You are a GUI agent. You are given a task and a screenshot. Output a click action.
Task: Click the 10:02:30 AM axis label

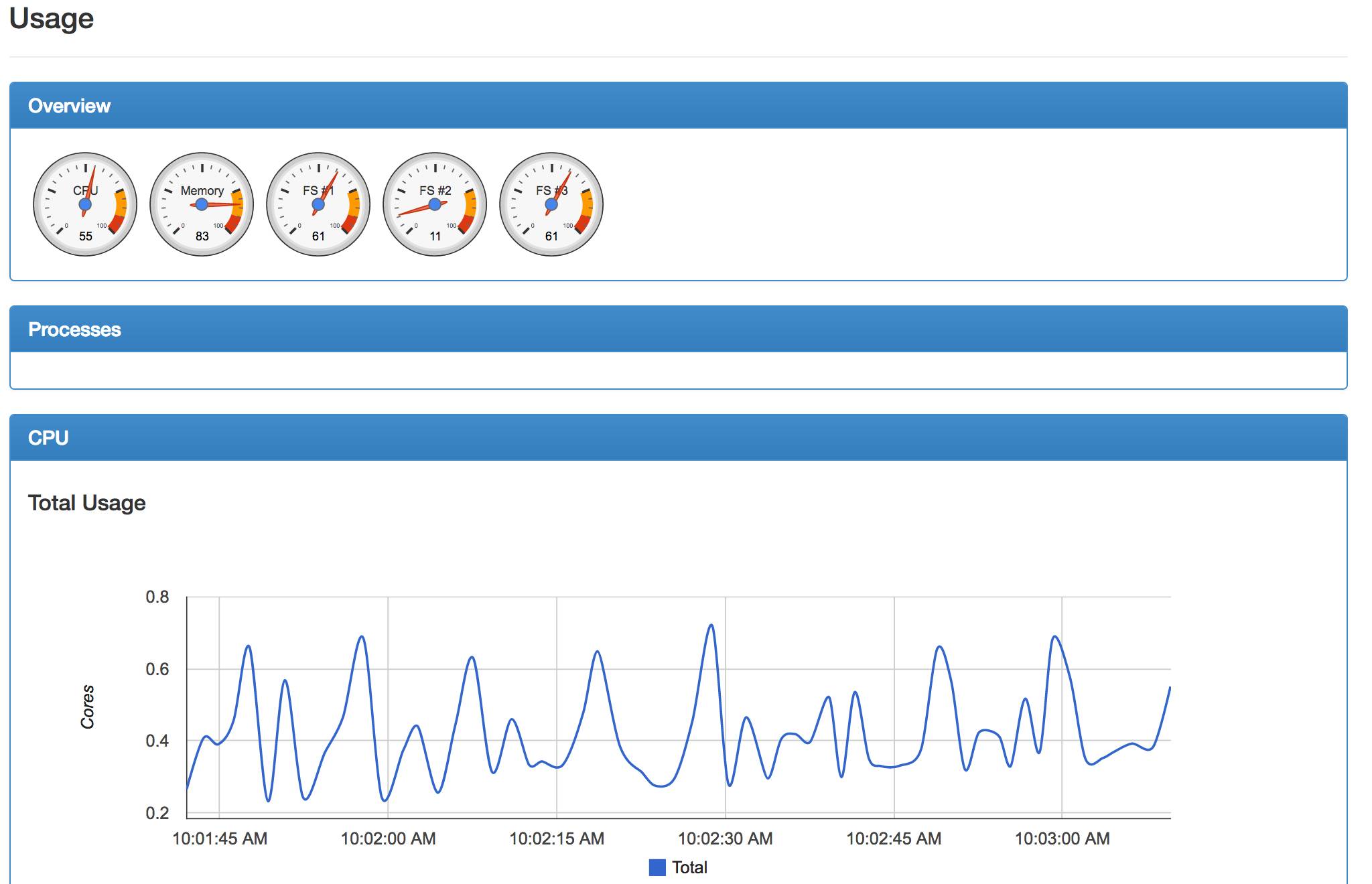point(725,838)
